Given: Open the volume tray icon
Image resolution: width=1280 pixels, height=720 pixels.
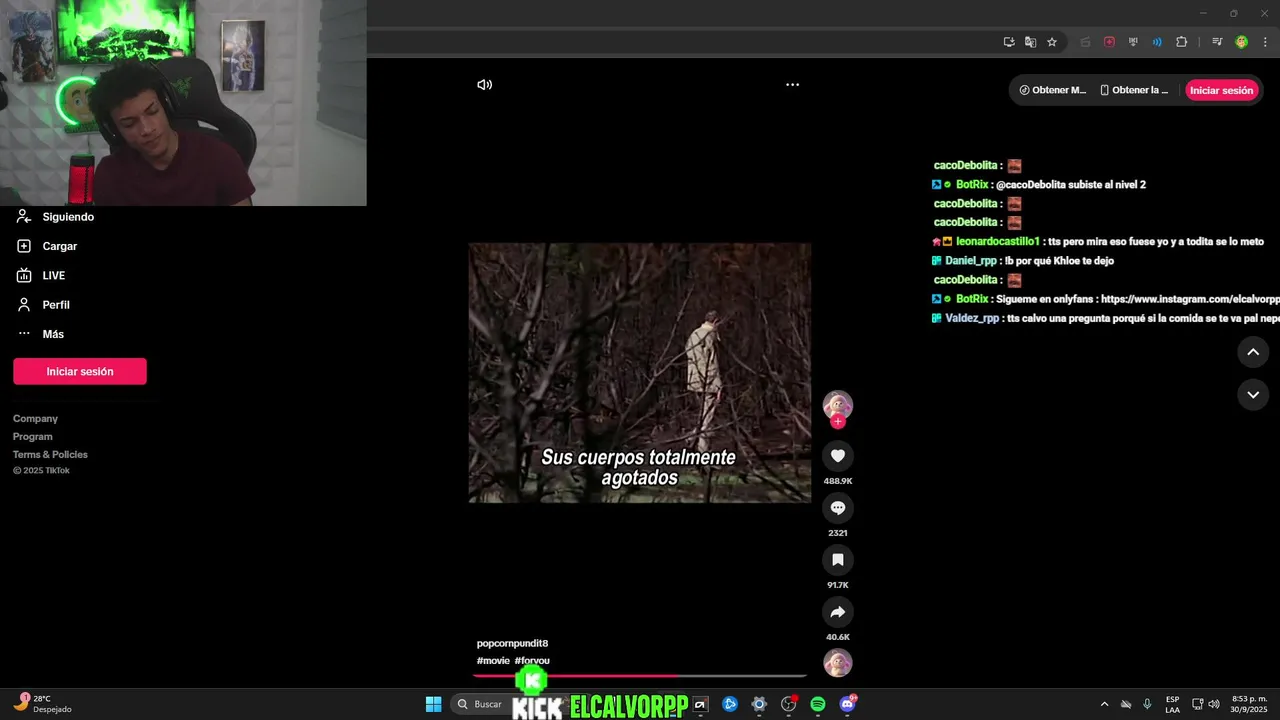Looking at the screenshot, I should tap(1213, 704).
